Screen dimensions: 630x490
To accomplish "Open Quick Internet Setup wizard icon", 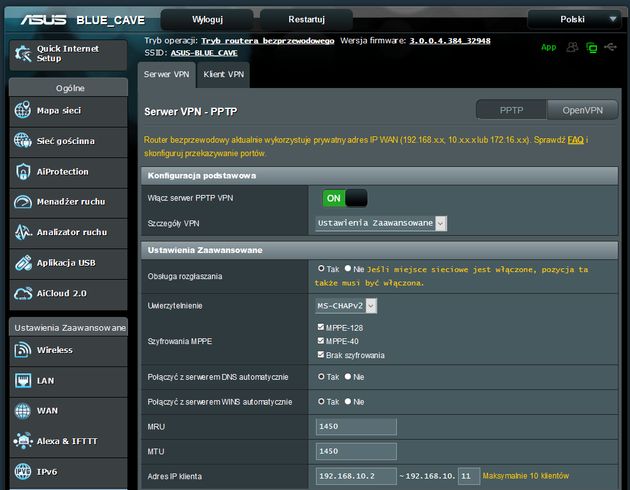I will [x=22, y=54].
